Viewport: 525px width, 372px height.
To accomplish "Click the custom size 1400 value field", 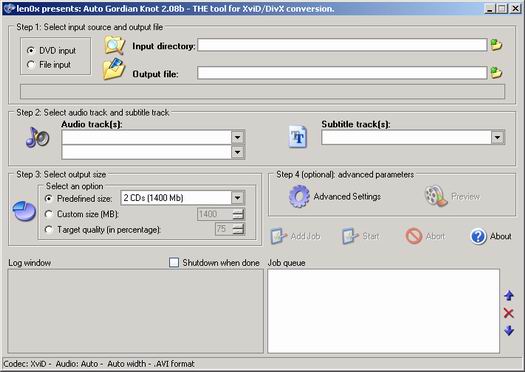I will click(215, 214).
